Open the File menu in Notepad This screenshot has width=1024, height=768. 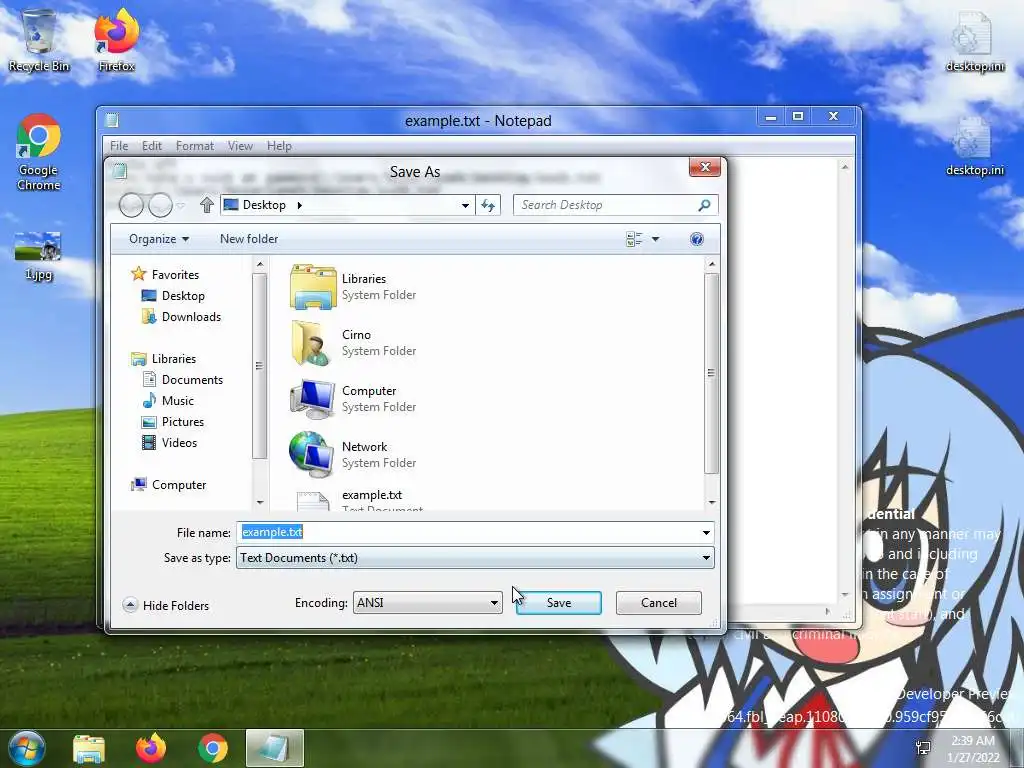pyautogui.click(x=119, y=146)
